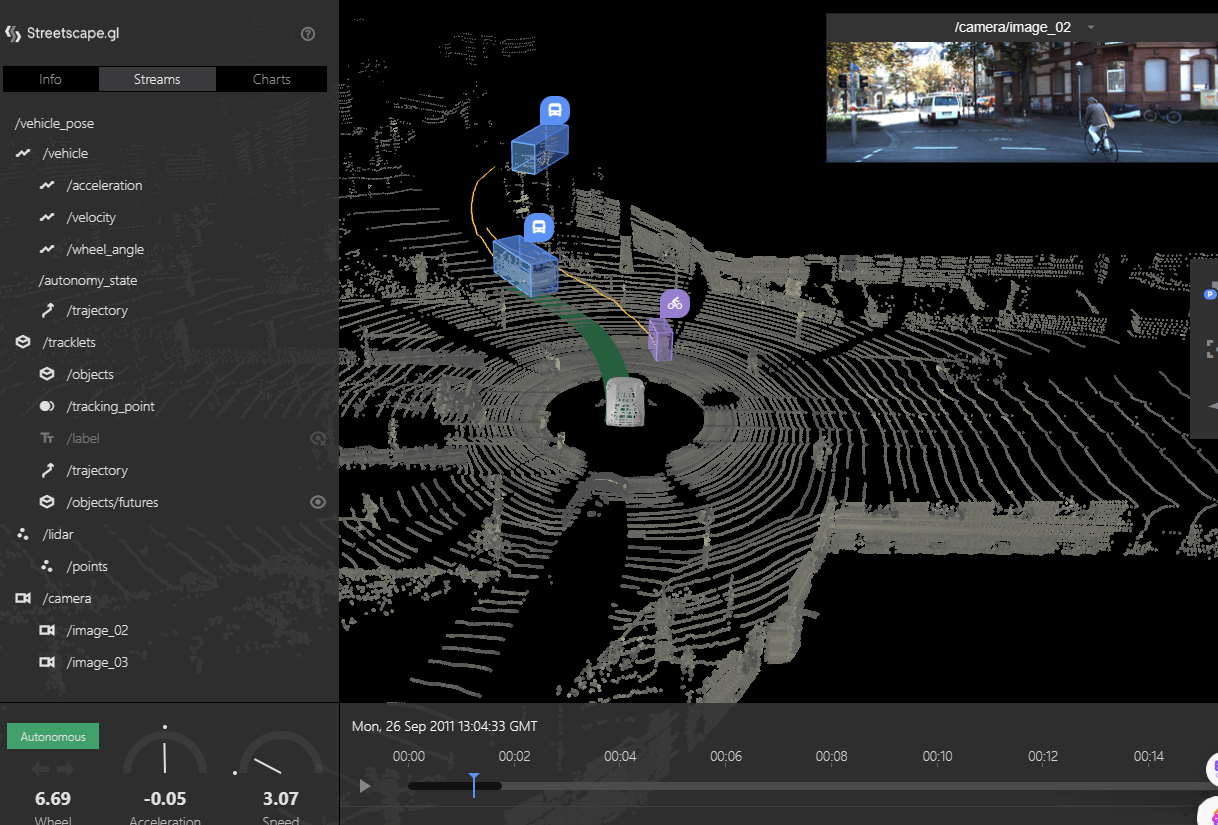The height and width of the screenshot is (825, 1218).
Task: Click the Streetscape.gl logo icon
Action: point(13,34)
